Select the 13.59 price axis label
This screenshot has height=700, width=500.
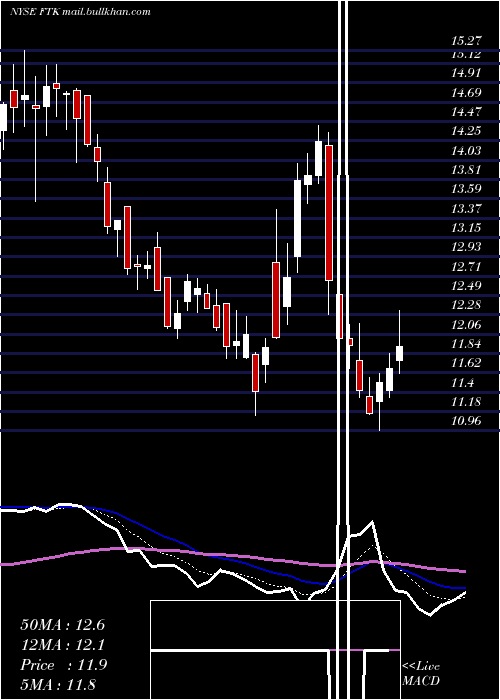click(466, 188)
